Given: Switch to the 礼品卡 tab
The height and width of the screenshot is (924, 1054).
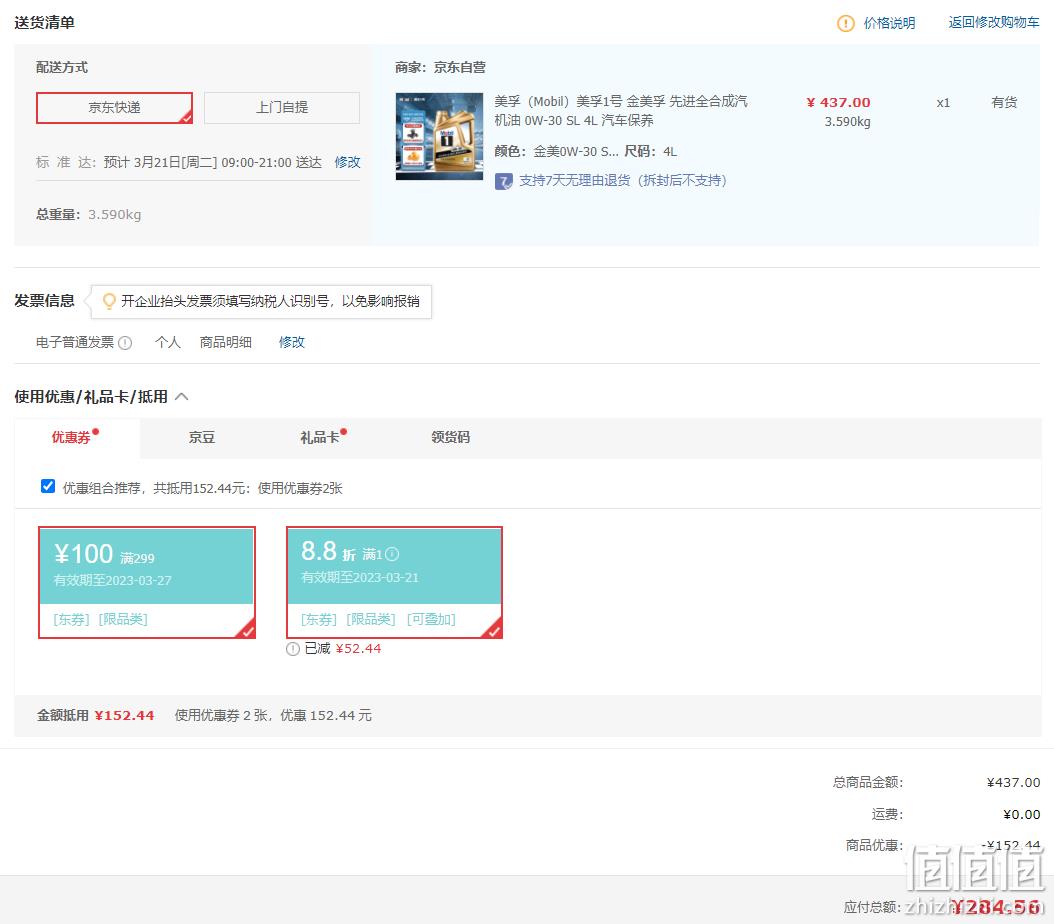Looking at the screenshot, I should (x=319, y=437).
